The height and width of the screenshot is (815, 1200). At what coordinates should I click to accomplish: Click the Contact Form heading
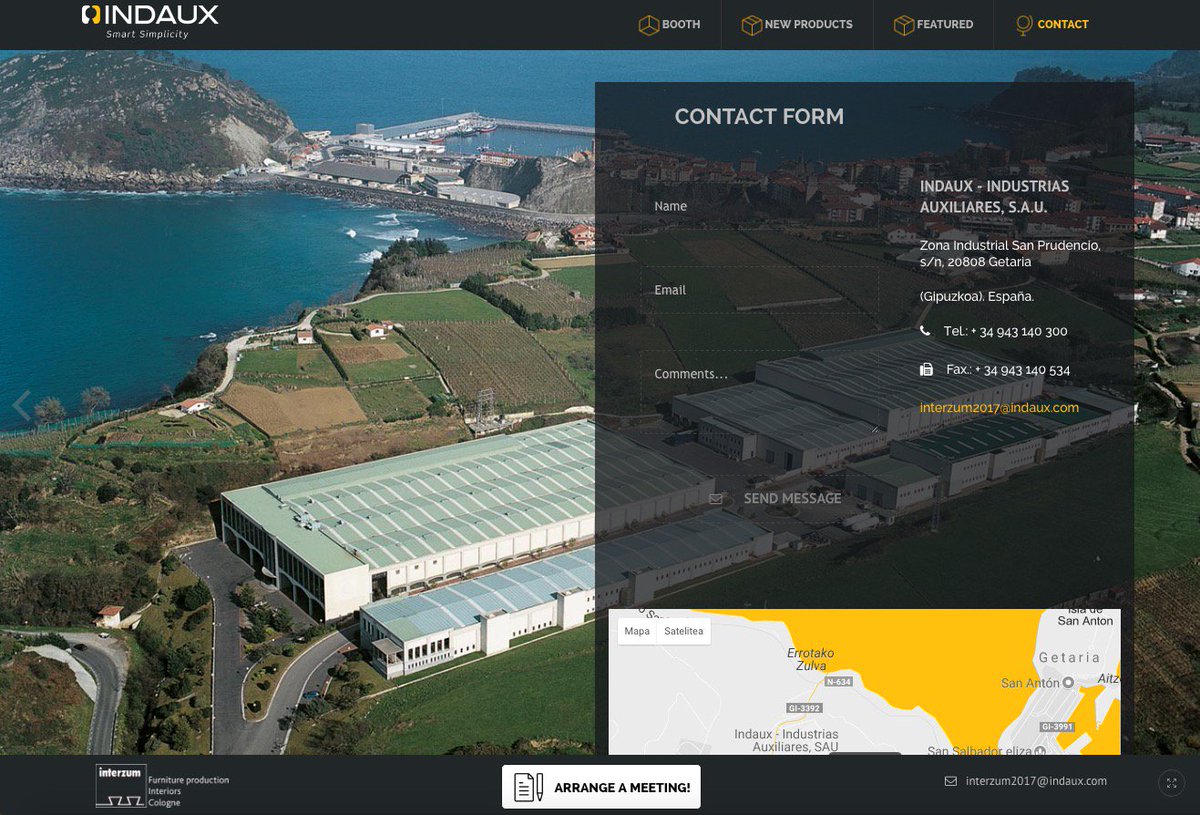[x=759, y=117]
